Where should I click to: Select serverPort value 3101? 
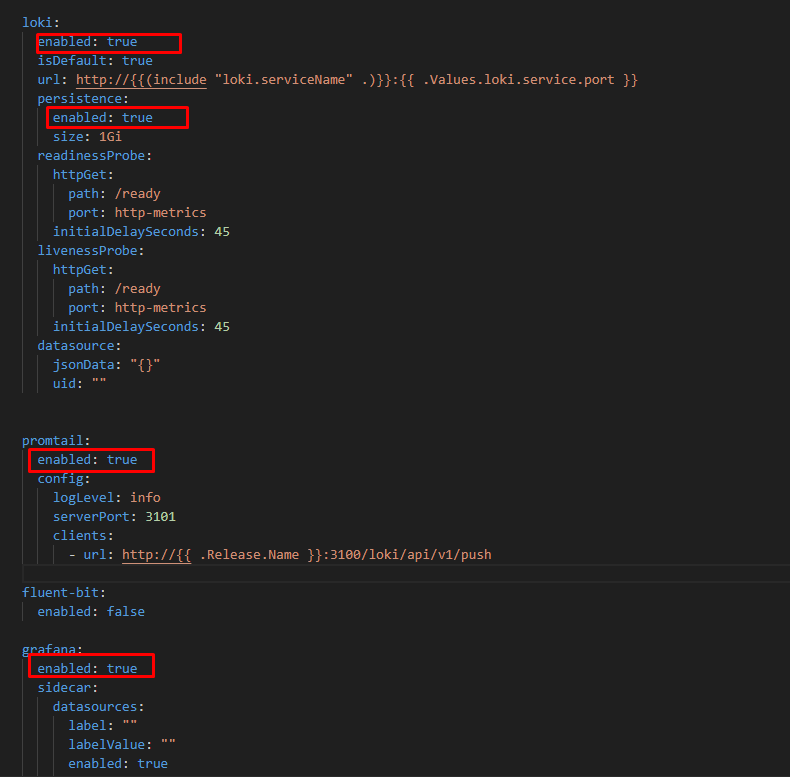(x=160, y=516)
